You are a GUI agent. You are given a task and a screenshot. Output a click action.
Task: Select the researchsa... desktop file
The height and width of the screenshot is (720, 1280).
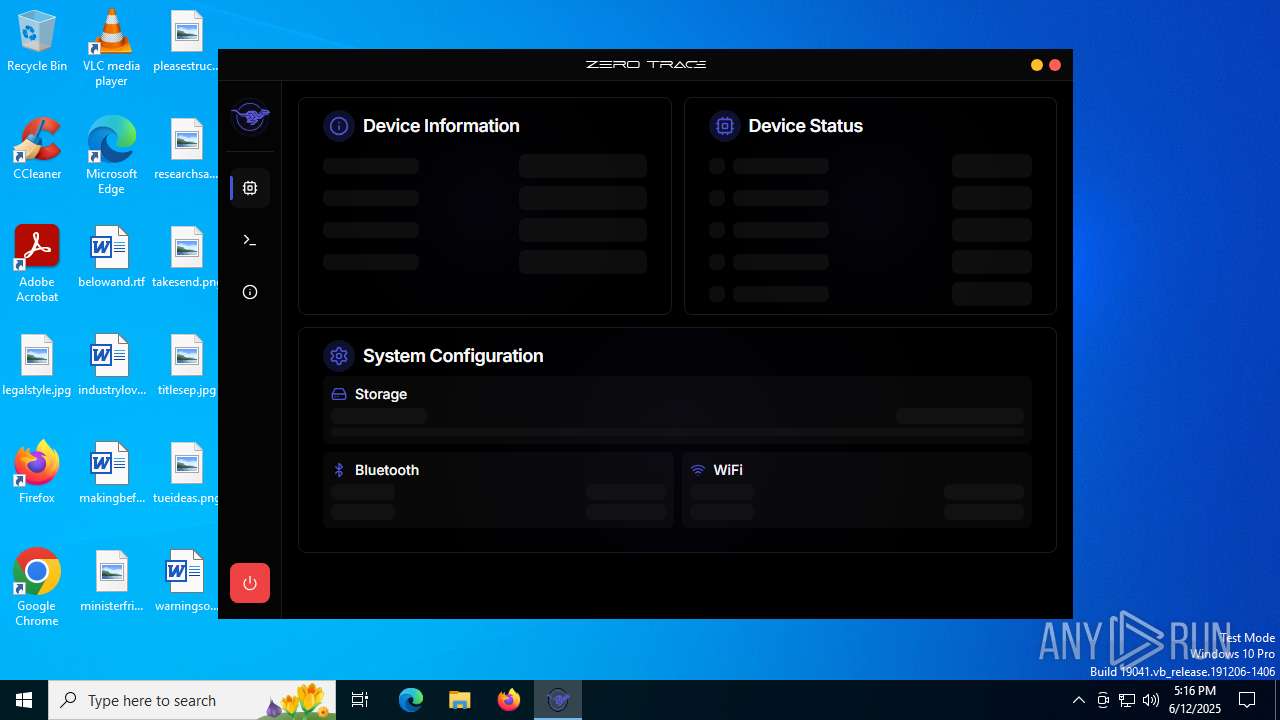[x=186, y=149]
